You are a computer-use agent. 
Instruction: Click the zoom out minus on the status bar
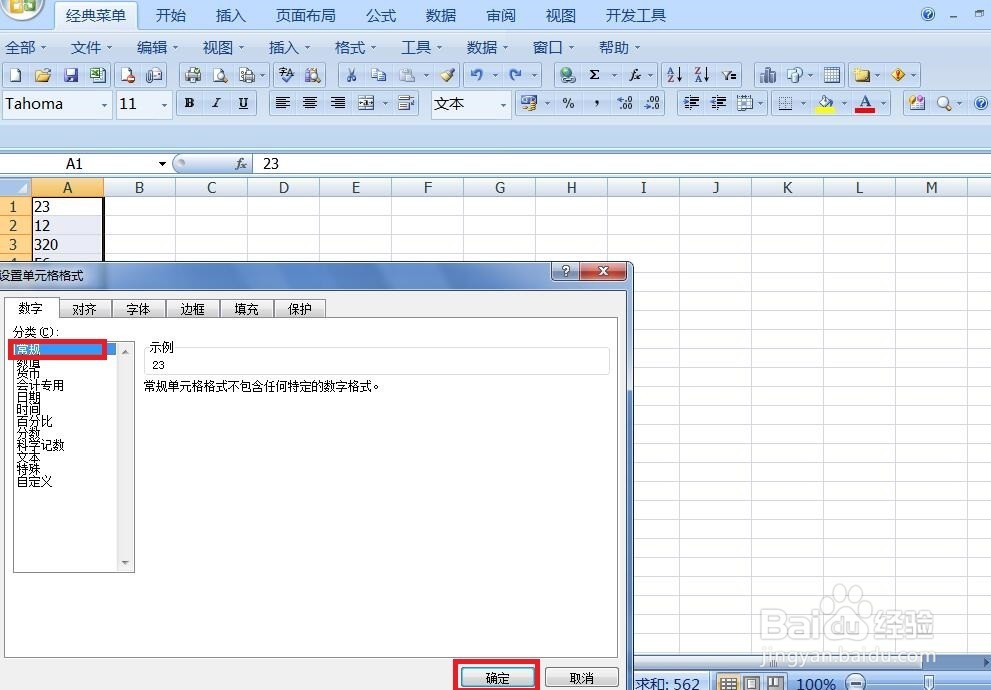[856, 684]
